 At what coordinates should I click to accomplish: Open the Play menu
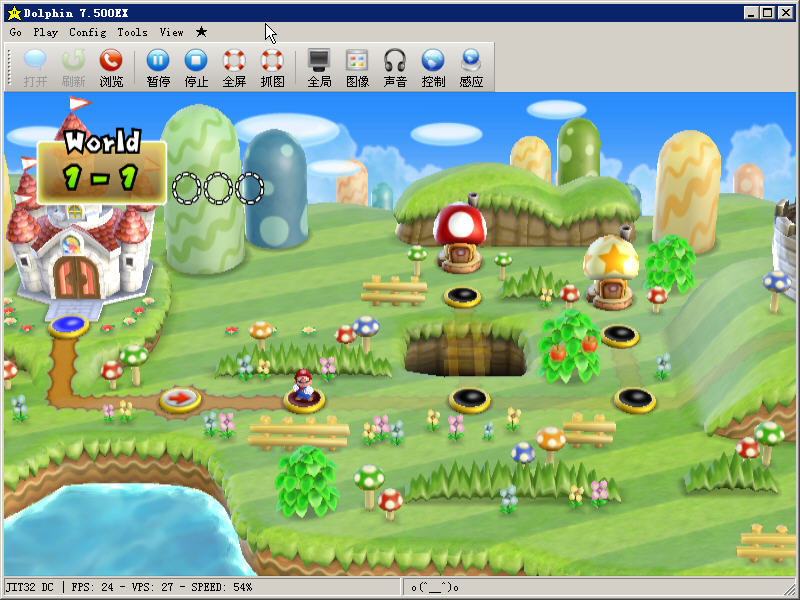(46, 32)
